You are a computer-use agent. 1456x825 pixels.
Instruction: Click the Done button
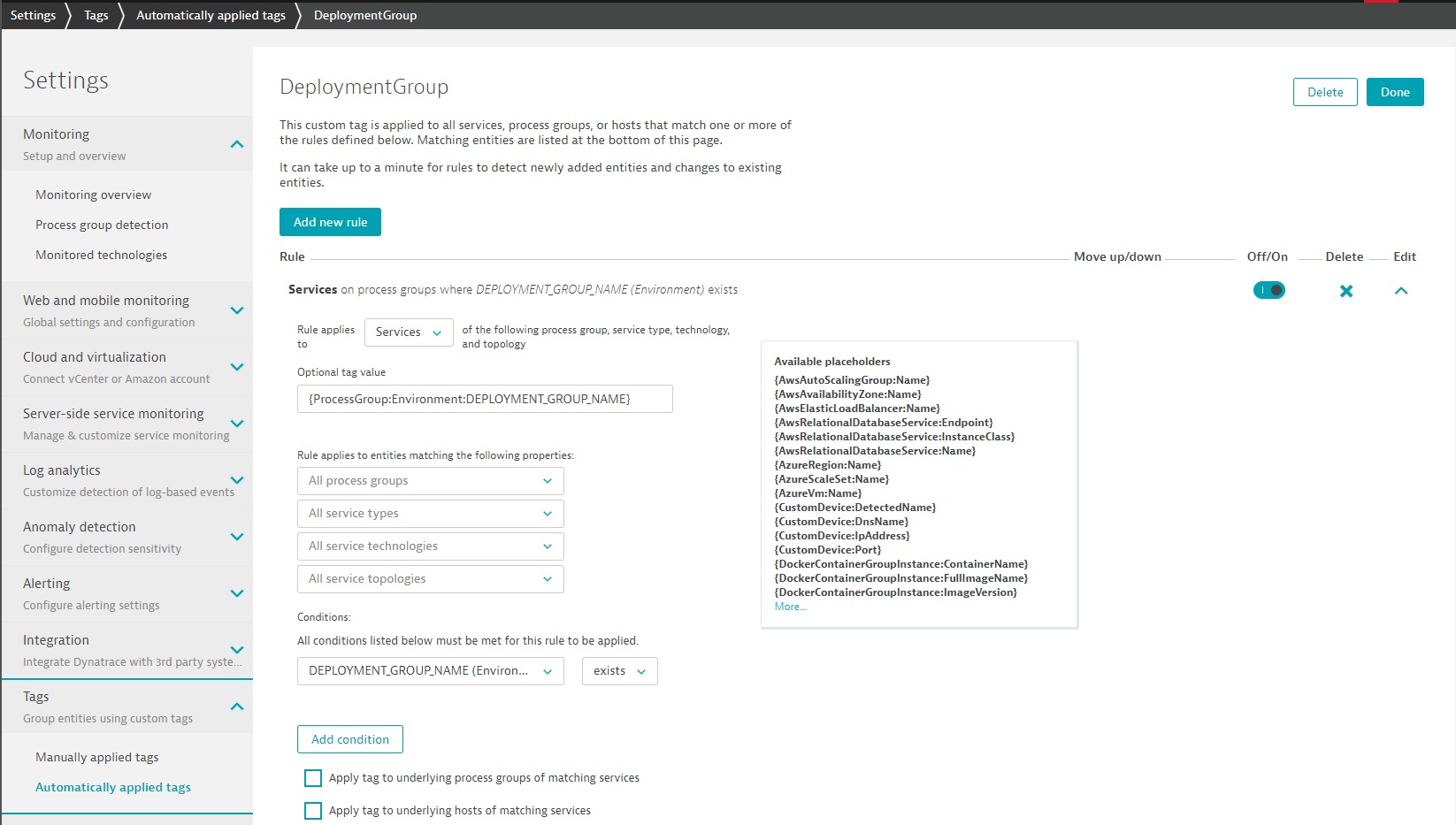click(x=1395, y=92)
